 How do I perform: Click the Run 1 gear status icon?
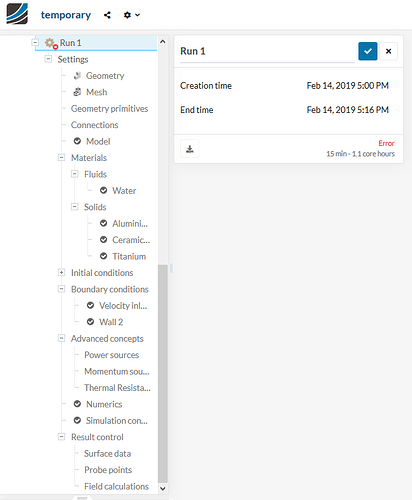pos(51,43)
